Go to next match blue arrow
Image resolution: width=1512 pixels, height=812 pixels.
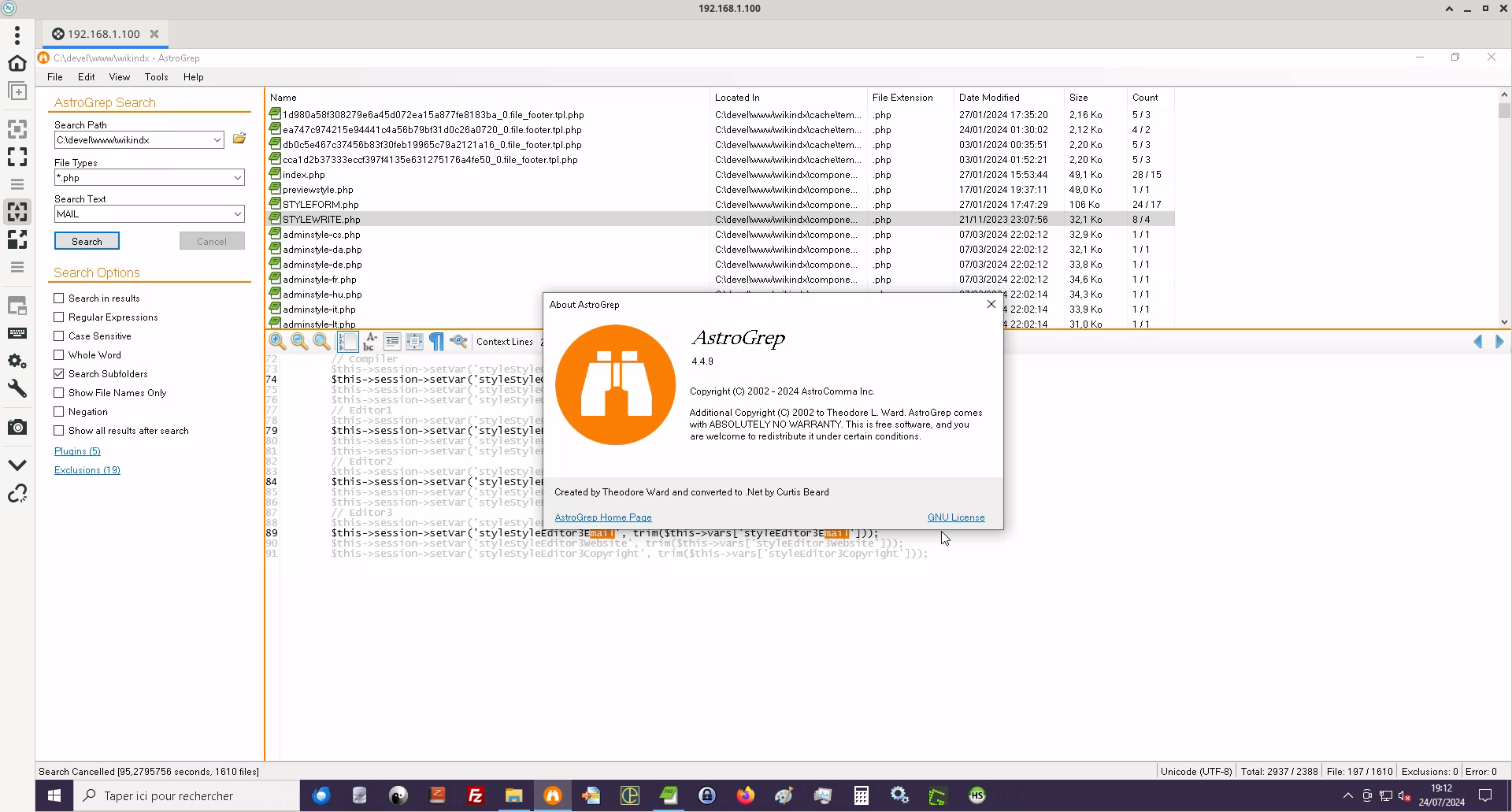1499,341
